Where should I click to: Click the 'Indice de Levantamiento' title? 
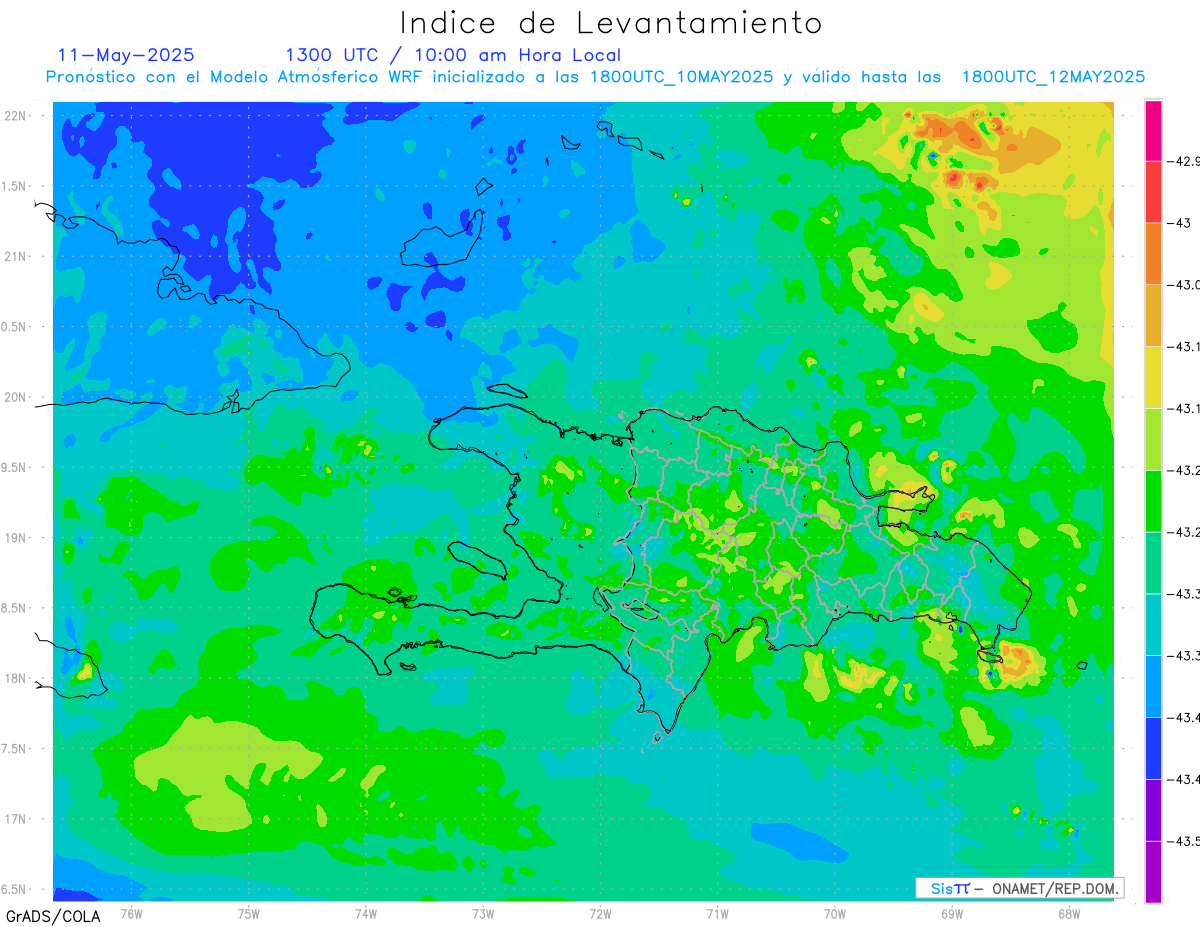tap(611, 23)
